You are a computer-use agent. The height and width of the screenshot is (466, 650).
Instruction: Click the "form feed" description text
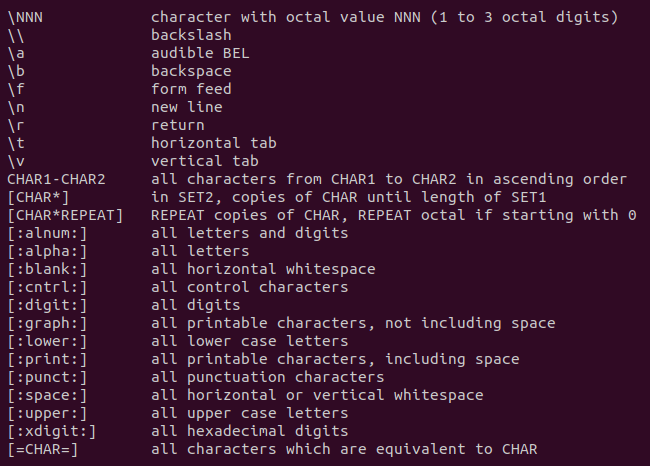(191, 89)
